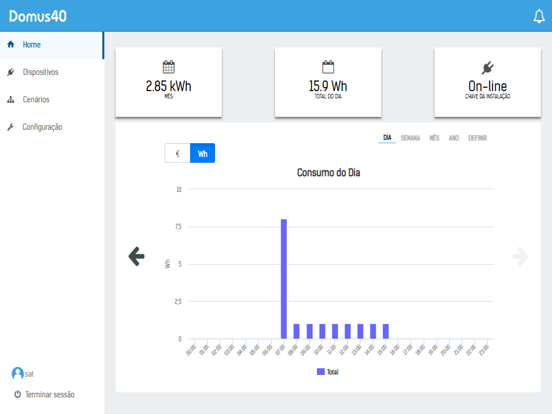
Task: Click the tall 07:00 consumption bar
Action: 284,279
